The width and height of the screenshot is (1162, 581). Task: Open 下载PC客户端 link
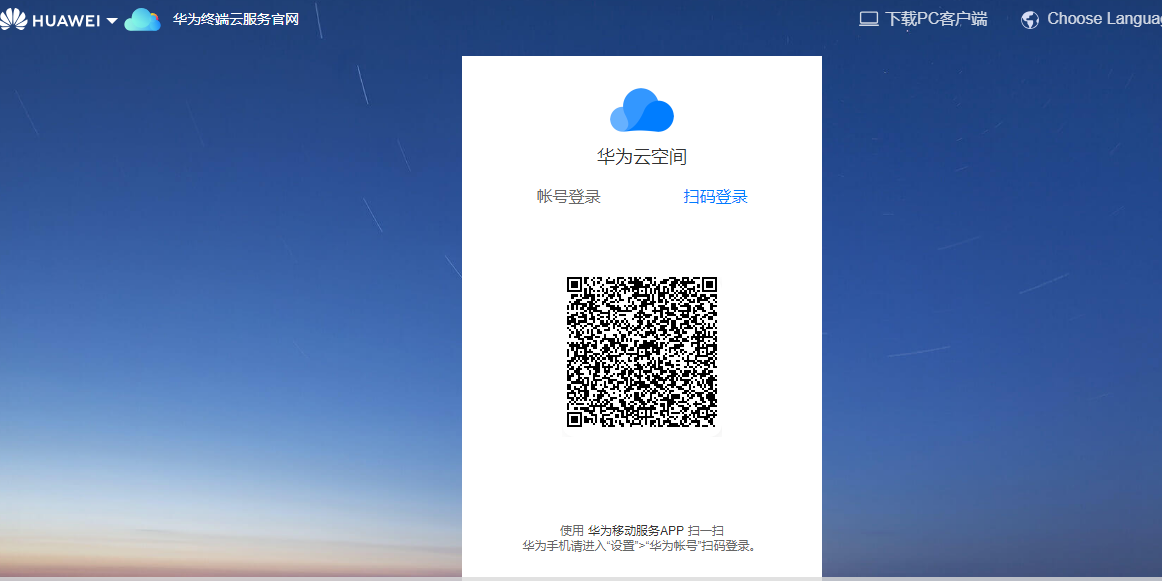pos(936,19)
